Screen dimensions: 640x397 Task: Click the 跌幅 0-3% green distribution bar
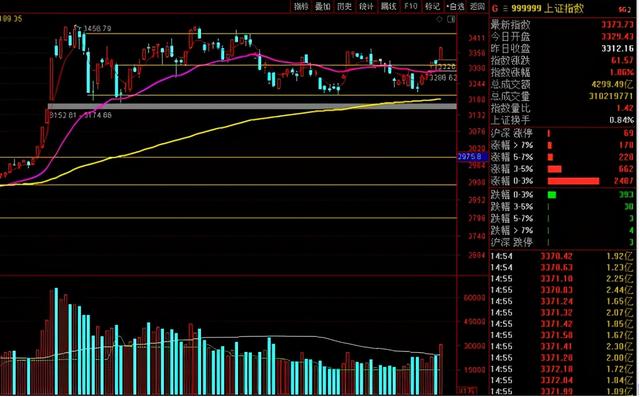(x=552, y=195)
